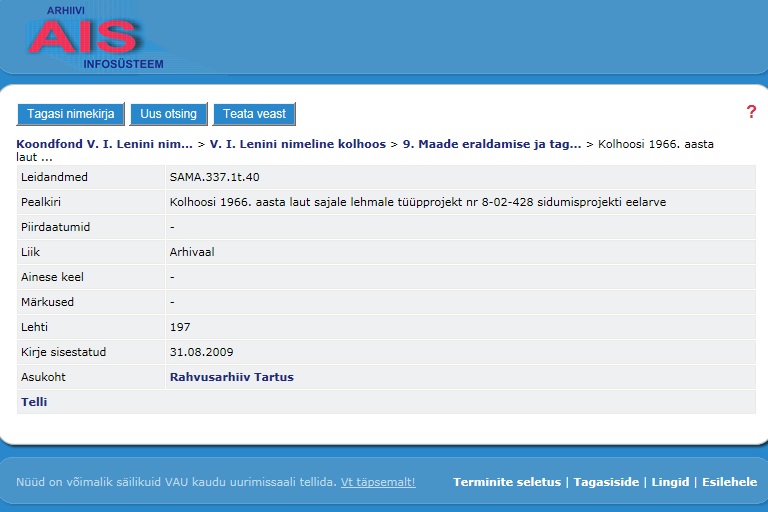
Task: Click the reference code SAMA.337.1t.40
Action: coord(214,177)
